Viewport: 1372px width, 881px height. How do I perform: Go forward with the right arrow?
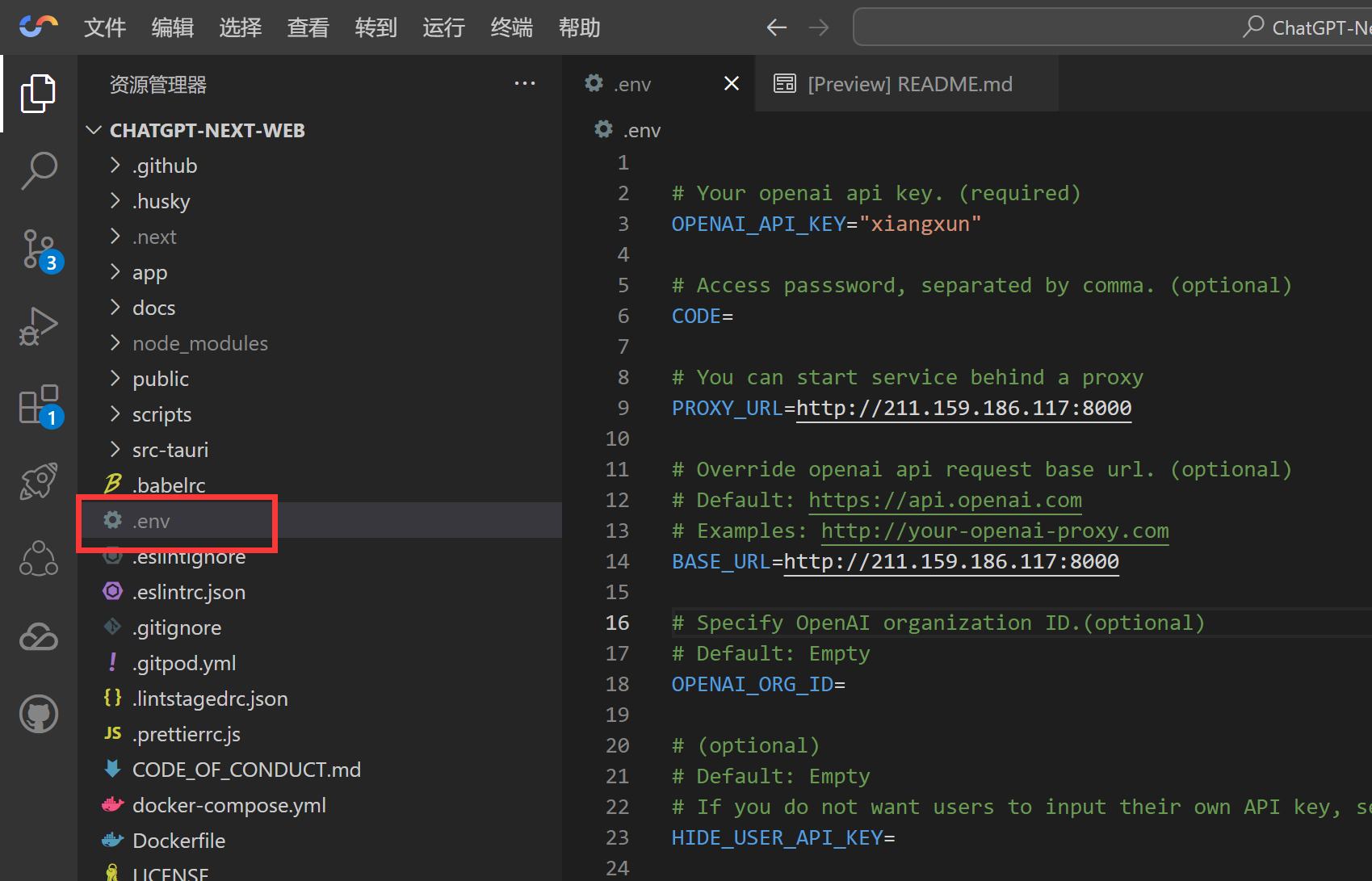[x=819, y=27]
